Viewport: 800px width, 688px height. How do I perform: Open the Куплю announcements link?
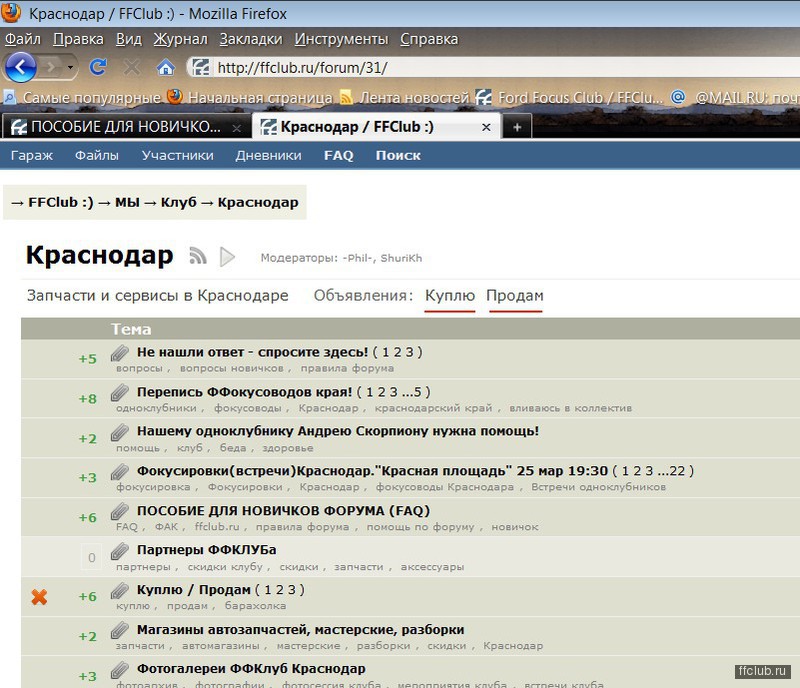[450, 296]
